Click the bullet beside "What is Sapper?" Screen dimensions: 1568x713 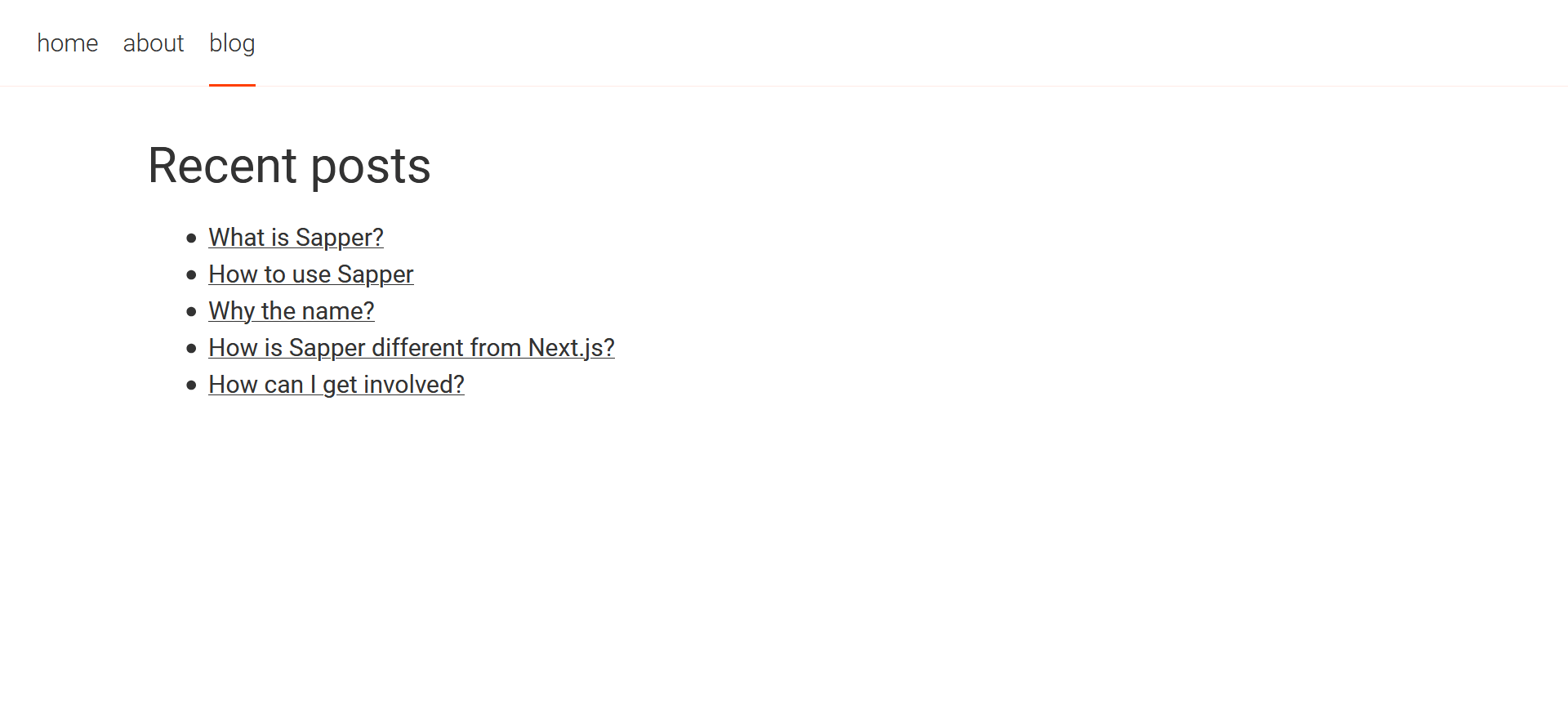click(191, 238)
